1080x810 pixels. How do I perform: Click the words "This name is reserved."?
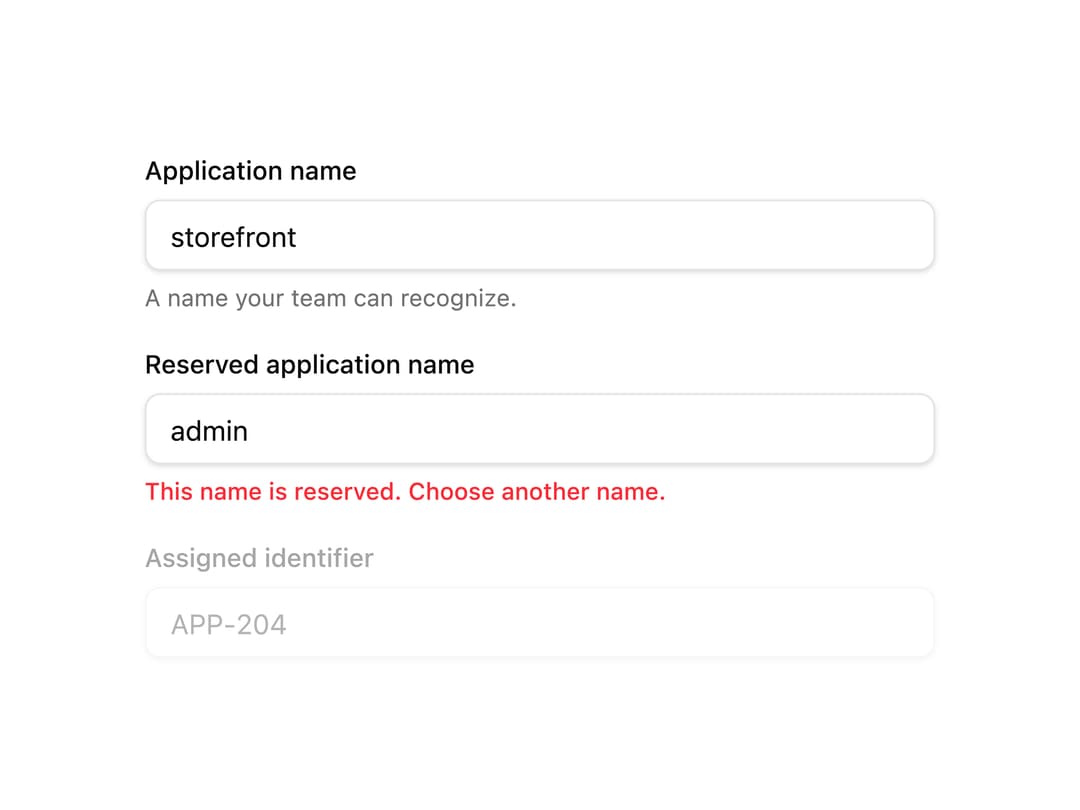click(x=273, y=492)
